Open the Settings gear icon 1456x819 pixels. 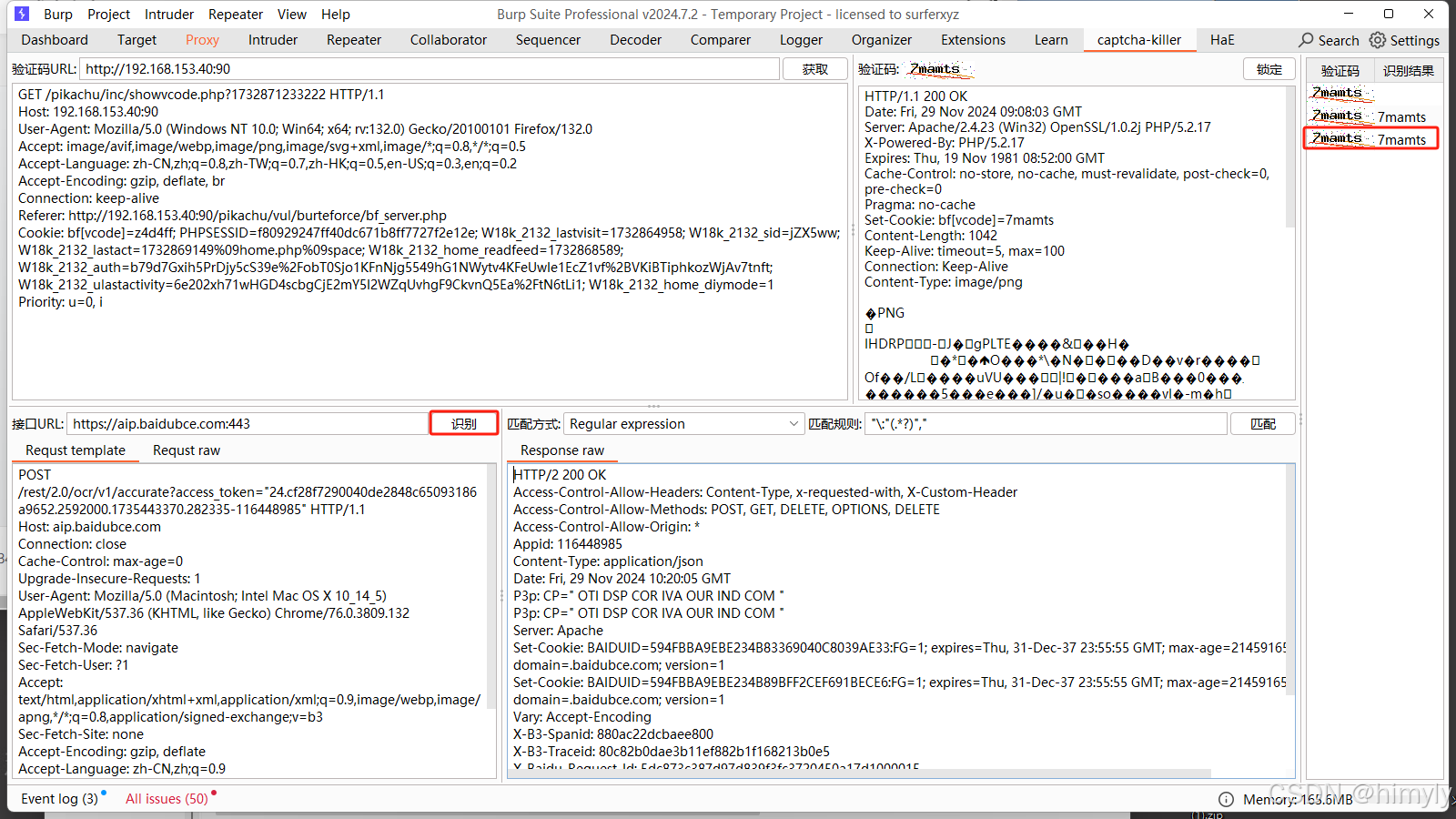(1378, 40)
